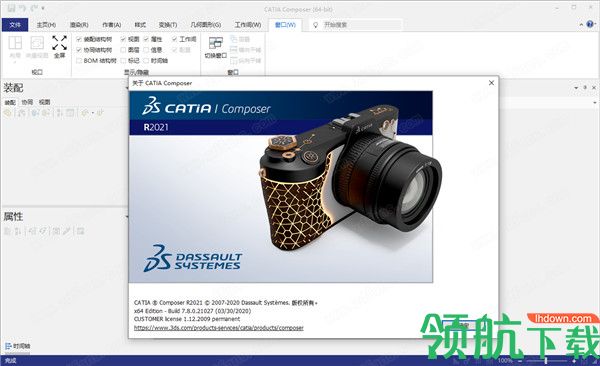Click the zoom slider in status bar

pyautogui.click(x=546, y=361)
